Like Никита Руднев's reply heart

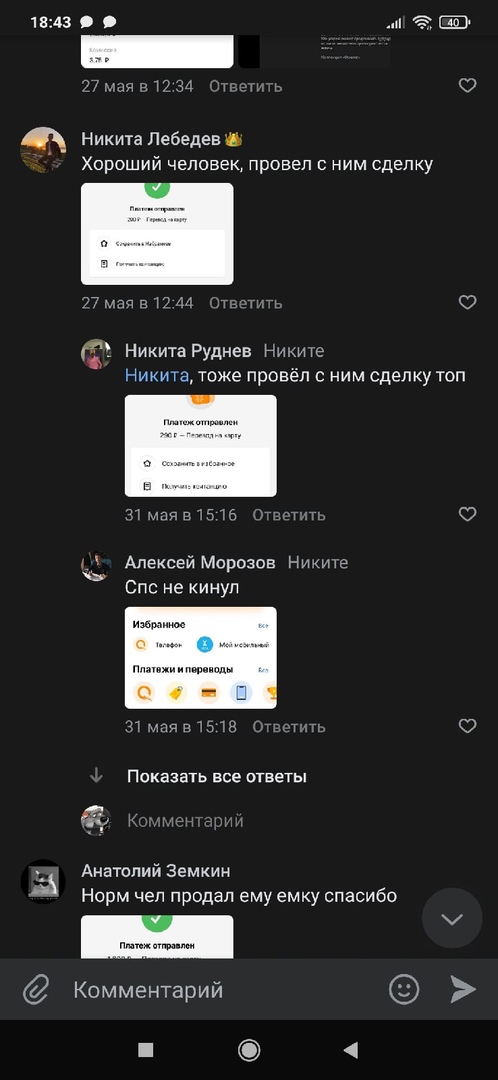(468, 514)
